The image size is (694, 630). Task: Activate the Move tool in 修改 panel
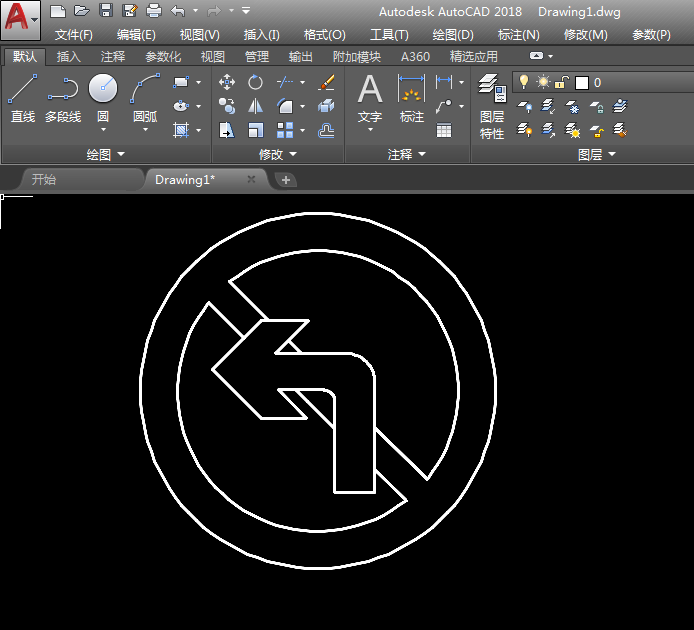pos(227,82)
